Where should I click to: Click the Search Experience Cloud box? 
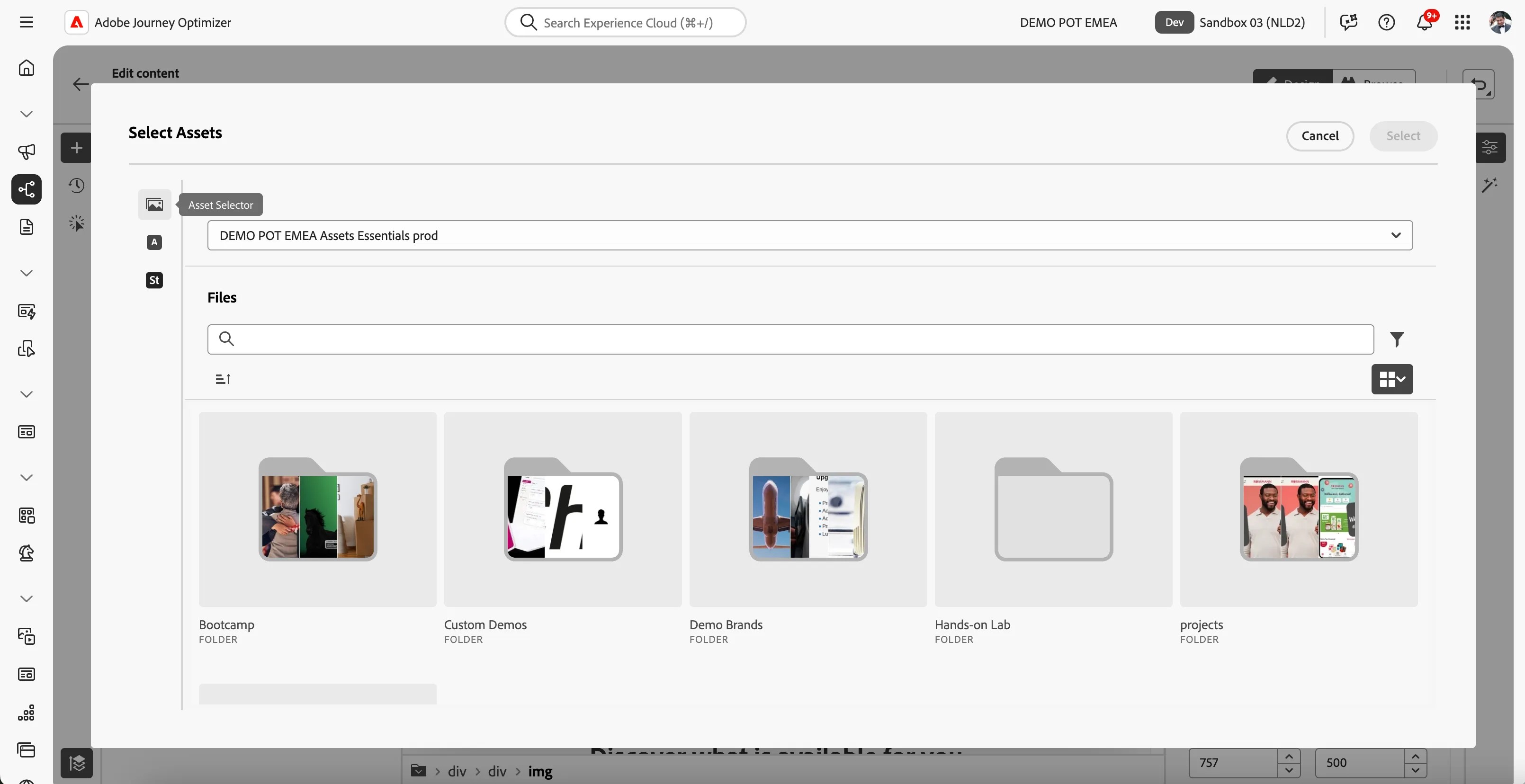coord(625,22)
